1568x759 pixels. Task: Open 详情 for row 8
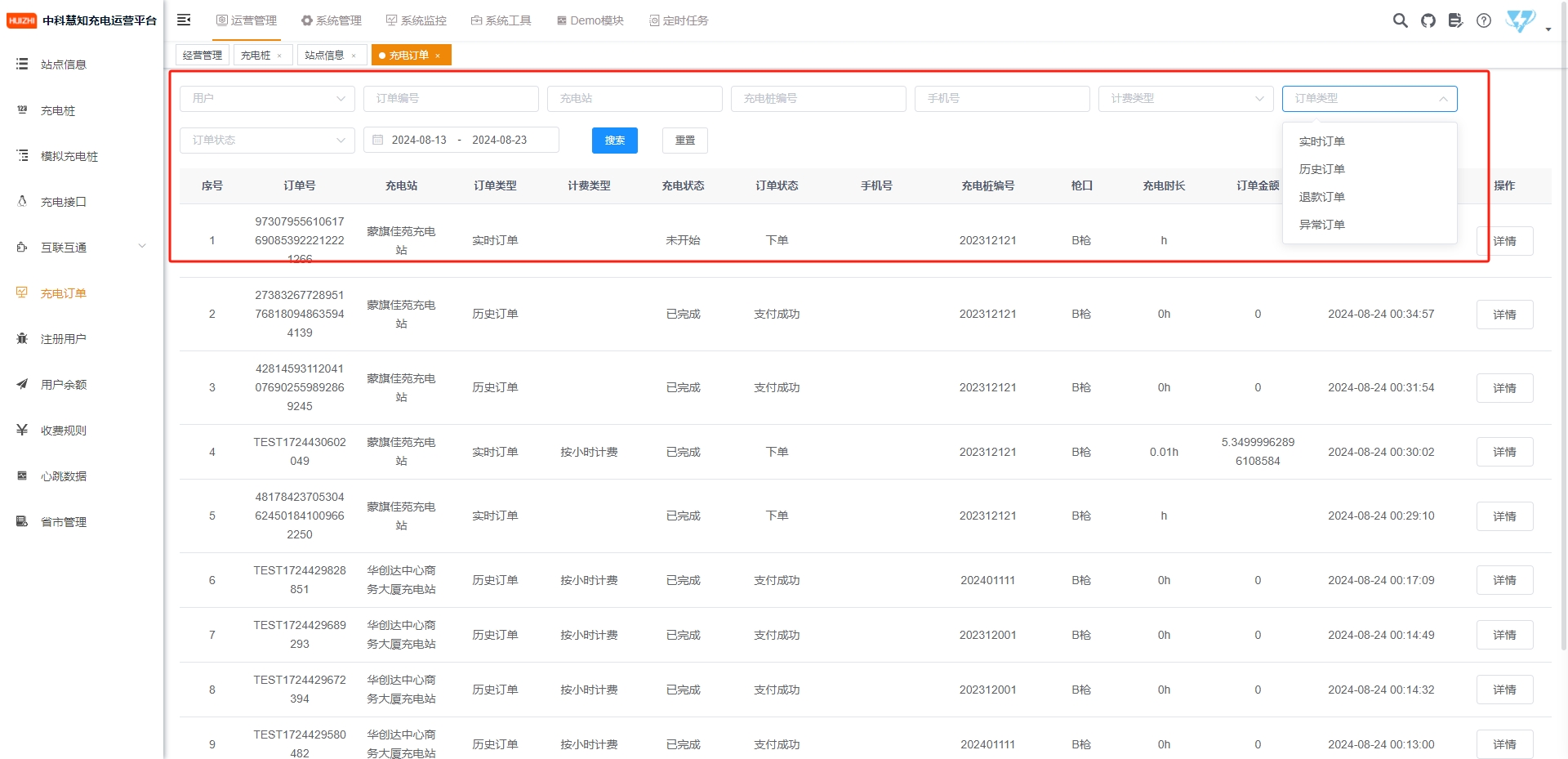[1504, 690]
